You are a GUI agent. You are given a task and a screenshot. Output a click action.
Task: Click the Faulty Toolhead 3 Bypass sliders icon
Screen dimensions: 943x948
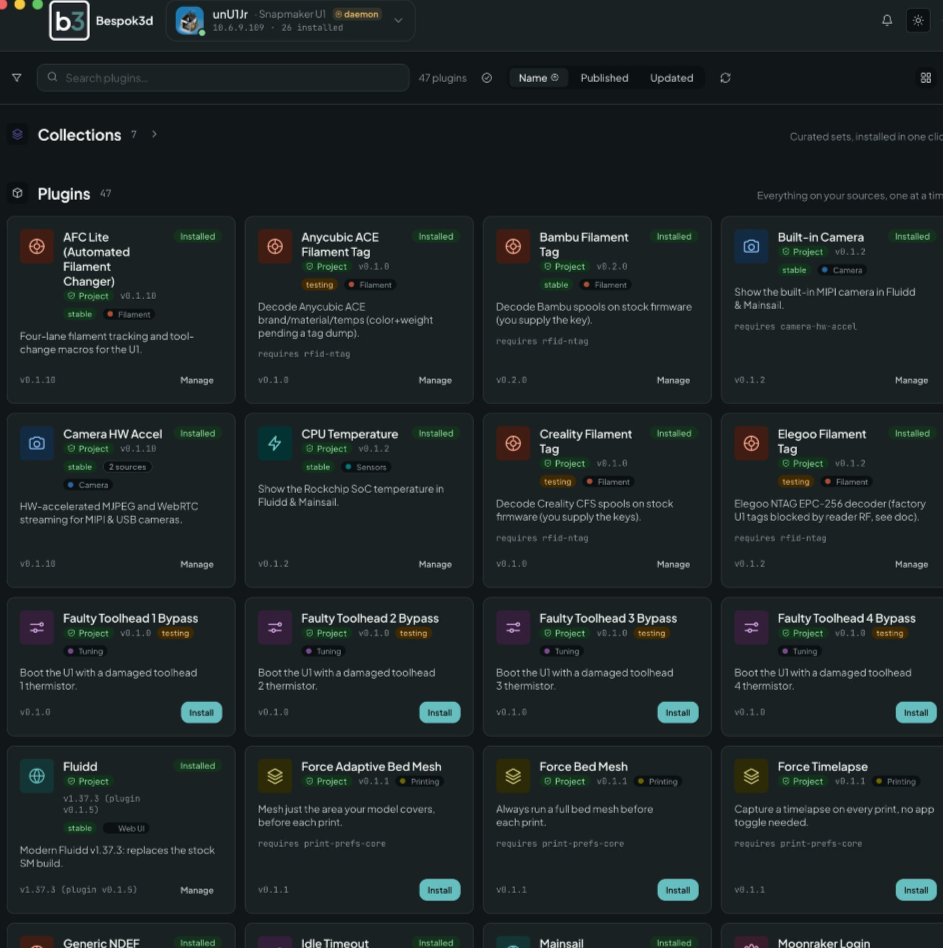[513, 628]
